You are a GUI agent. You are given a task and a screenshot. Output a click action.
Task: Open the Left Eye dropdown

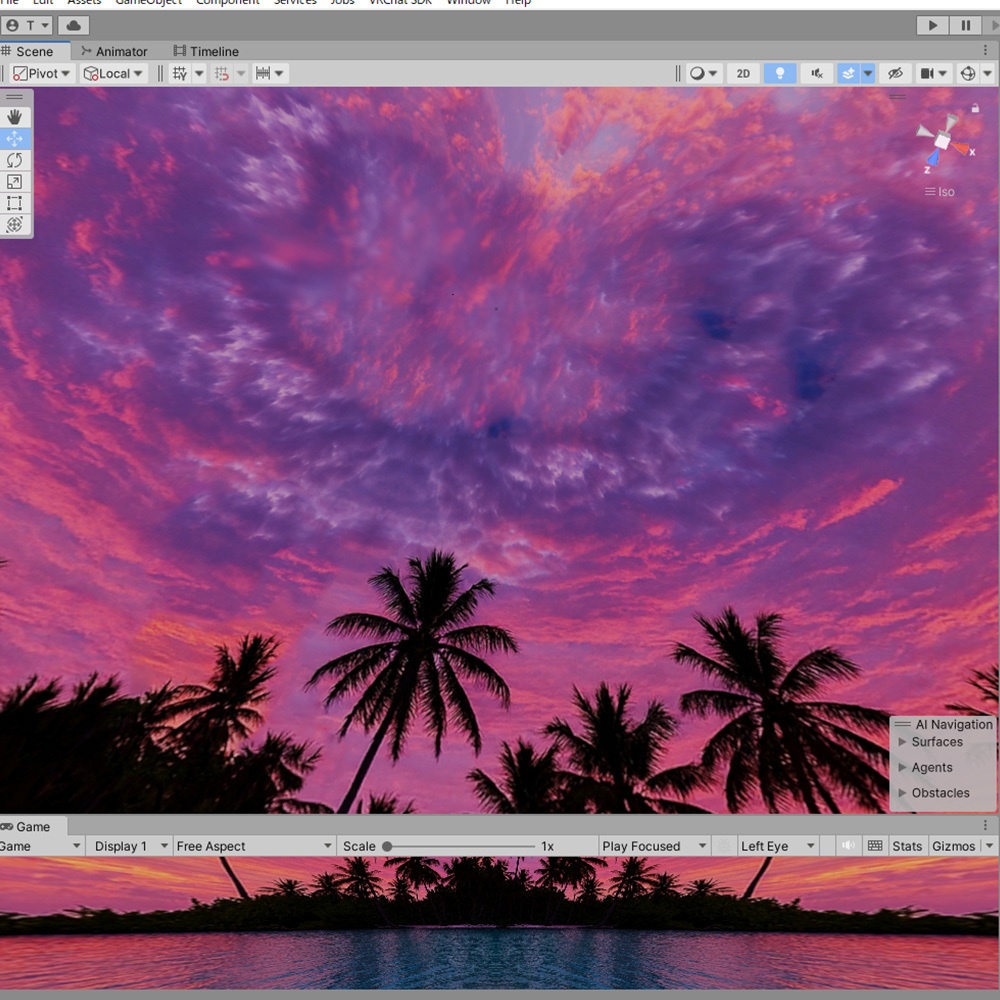tap(777, 846)
